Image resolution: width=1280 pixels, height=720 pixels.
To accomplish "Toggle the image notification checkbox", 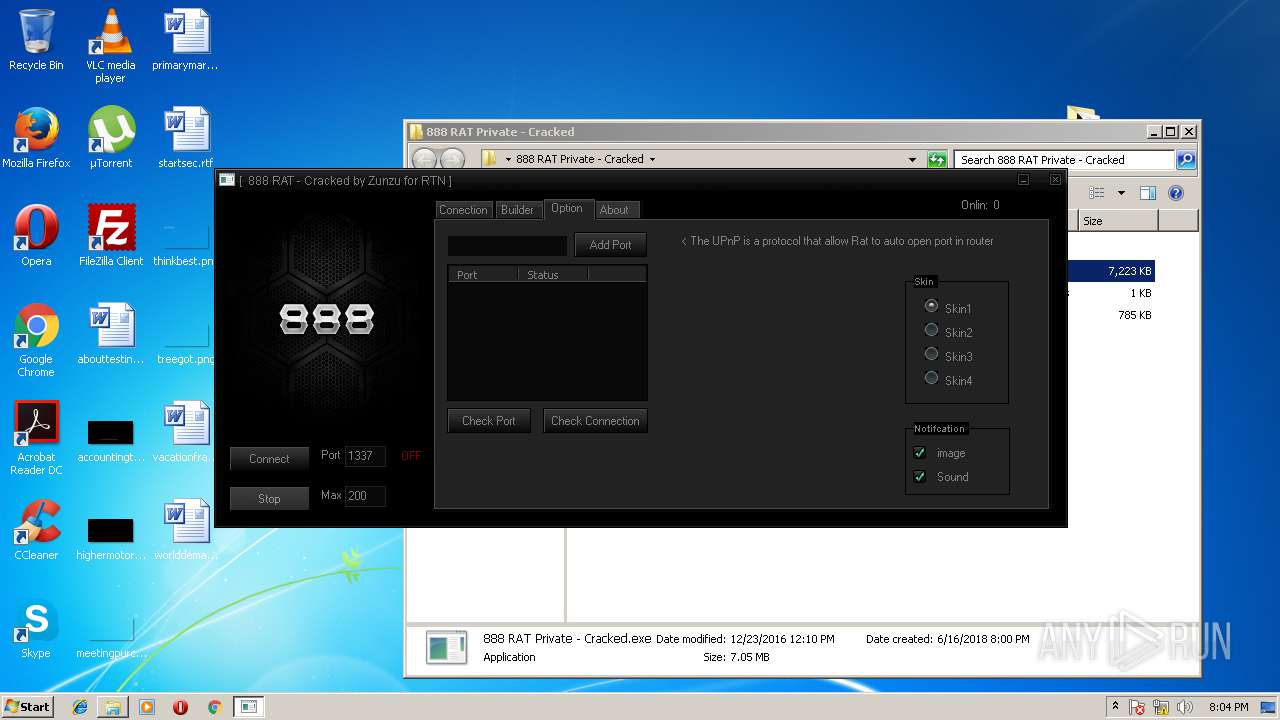I will 920,453.
